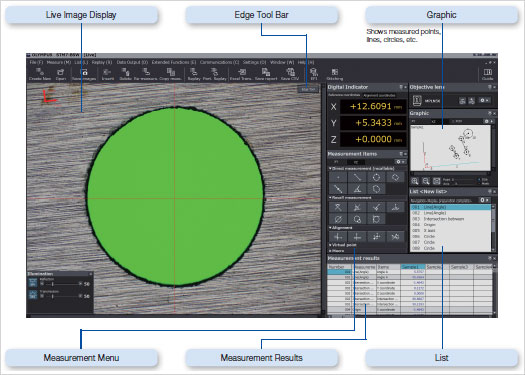Viewport: 525px width, 375px height.
Task: Select the diameter result measurement icon
Action: [x=338, y=219]
